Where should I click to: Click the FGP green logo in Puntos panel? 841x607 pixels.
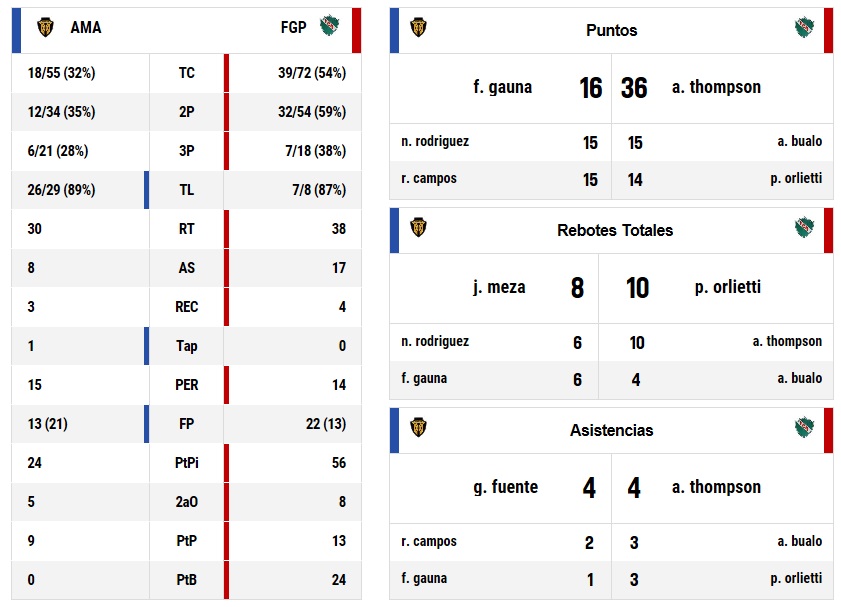(803, 28)
